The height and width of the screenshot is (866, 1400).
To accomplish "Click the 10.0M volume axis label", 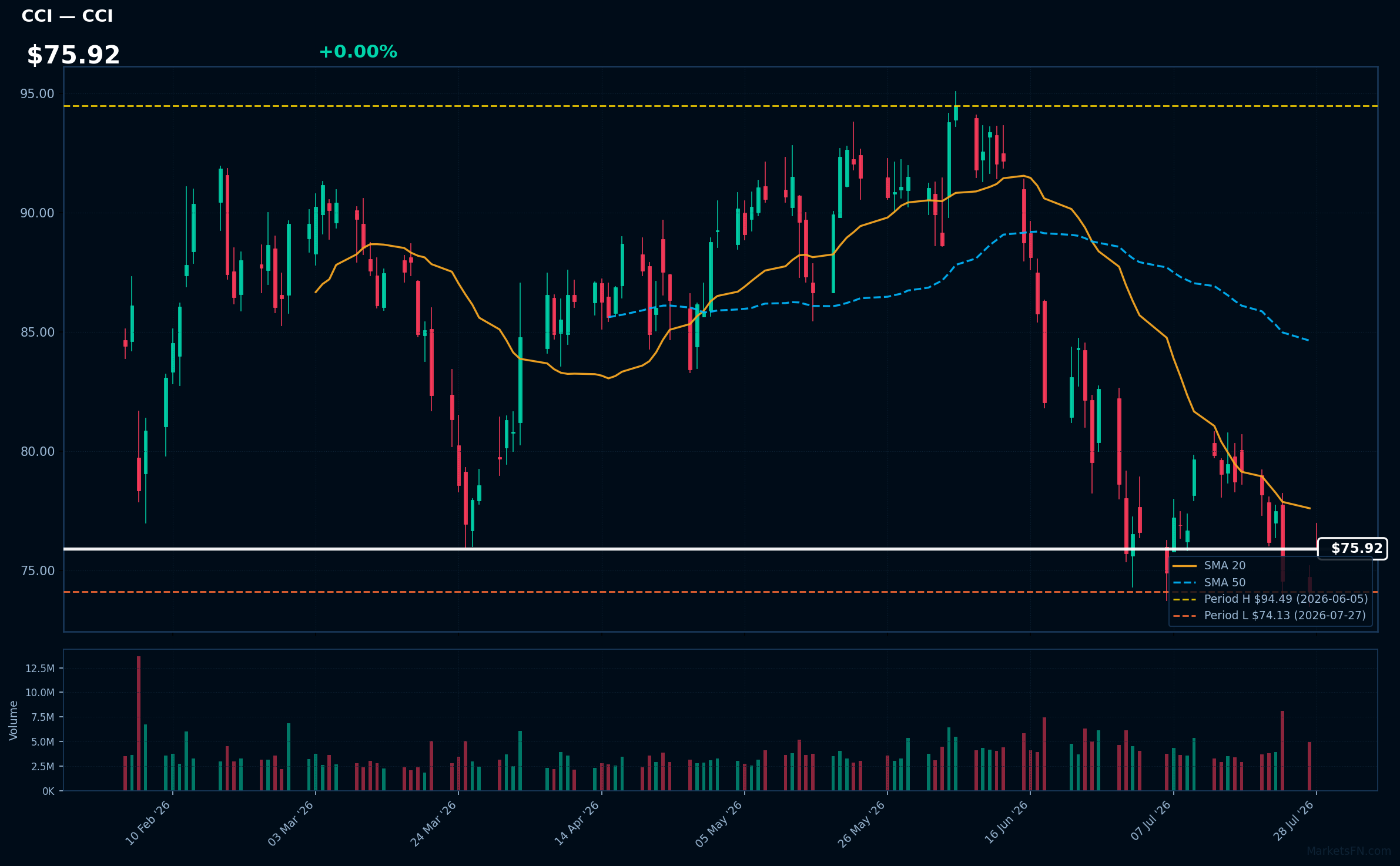I will [40, 693].
